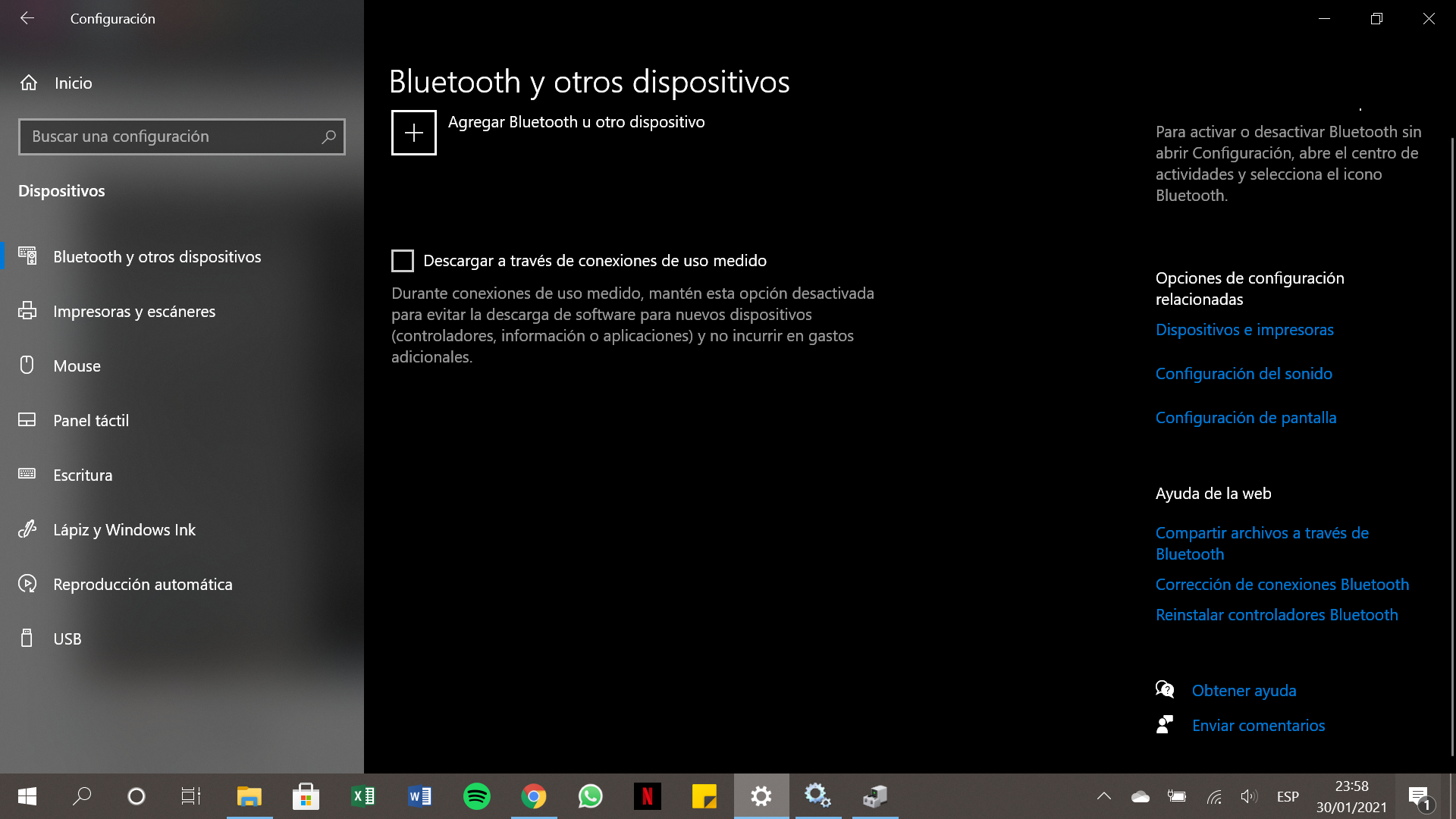Viewport: 1456px width, 819px height.
Task: Click the plus icon to add a device
Action: pos(413,133)
